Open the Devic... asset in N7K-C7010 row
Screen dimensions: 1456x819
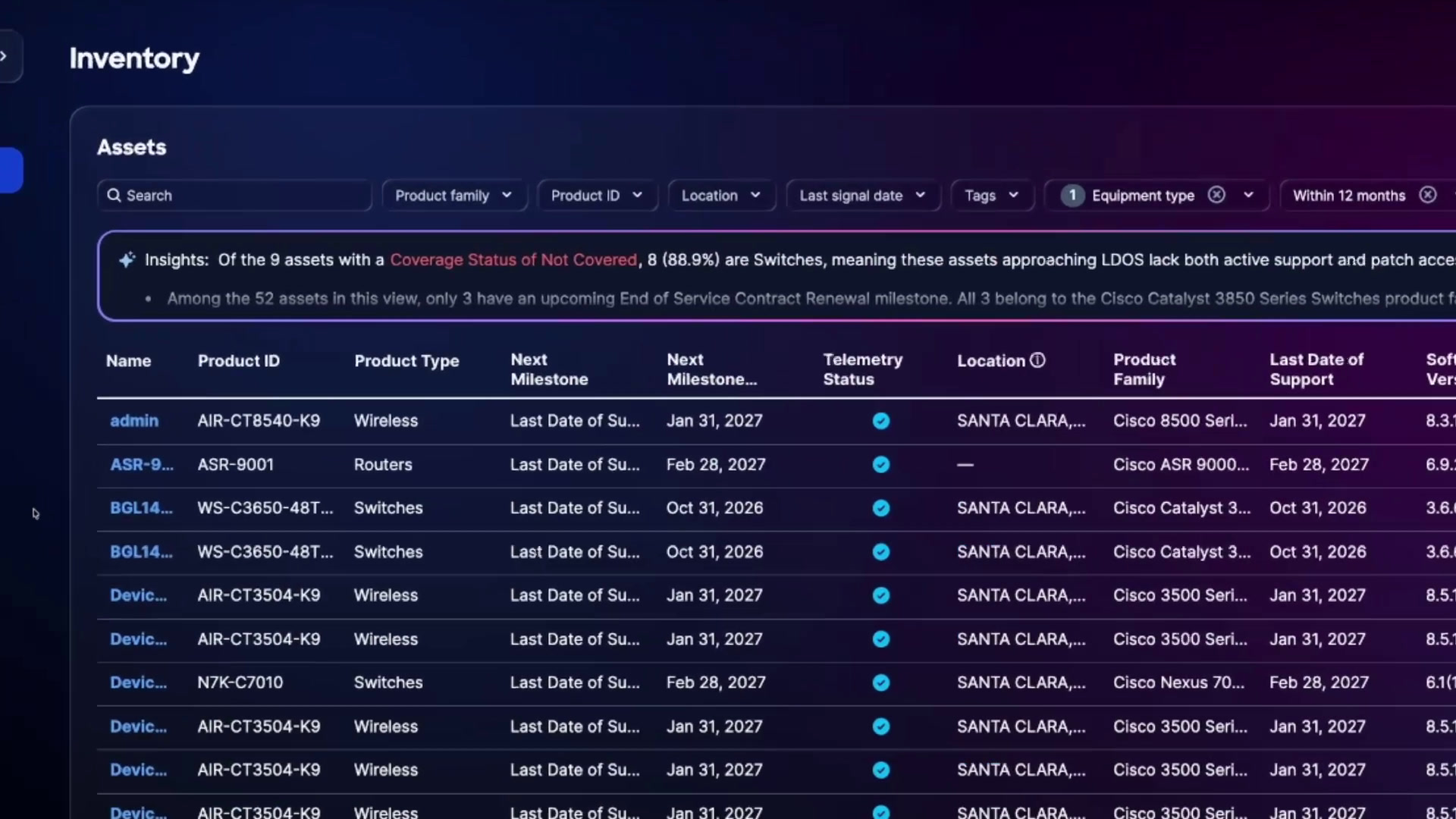138,682
